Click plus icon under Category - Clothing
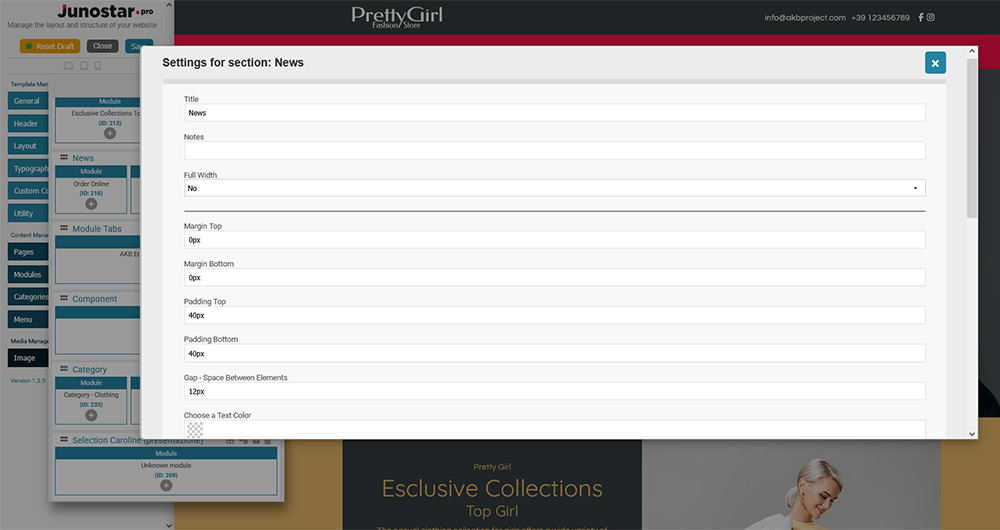This screenshot has width=1000, height=530. tap(91, 415)
